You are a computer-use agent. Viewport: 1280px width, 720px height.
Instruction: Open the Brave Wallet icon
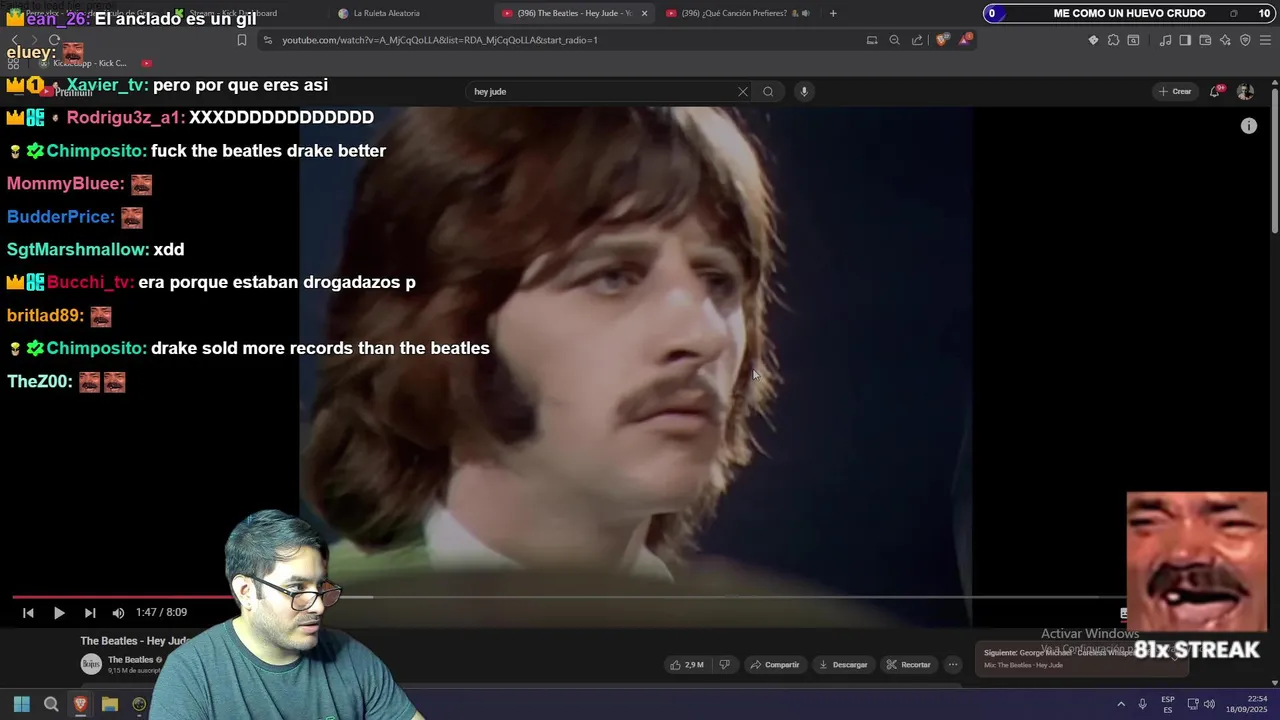click(1205, 40)
